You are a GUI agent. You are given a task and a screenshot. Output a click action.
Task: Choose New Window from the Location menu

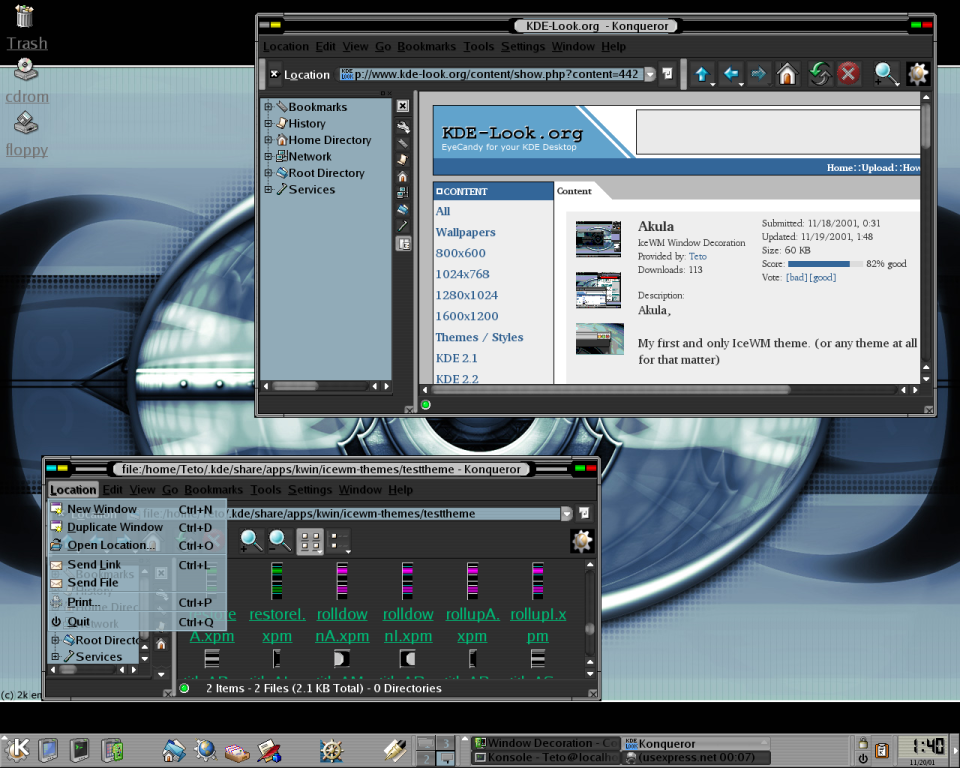[x=138, y=509]
